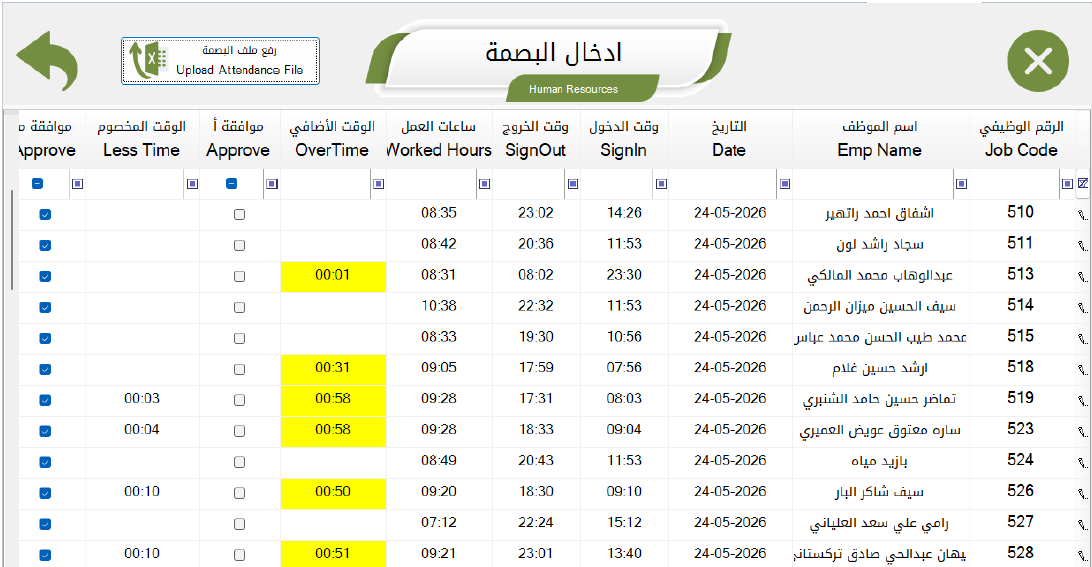The image size is (1092, 567).
Task: Select the 00:03 Less Time cell
Action: click(142, 400)
